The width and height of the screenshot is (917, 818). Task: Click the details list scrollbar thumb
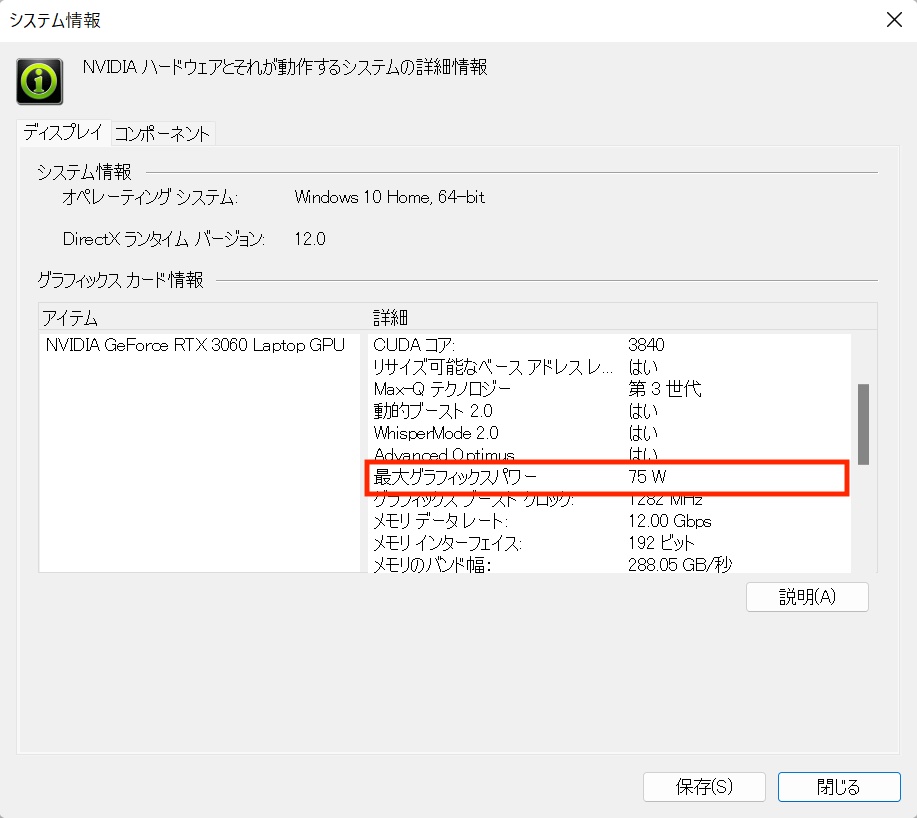click(x=863, y=424)
